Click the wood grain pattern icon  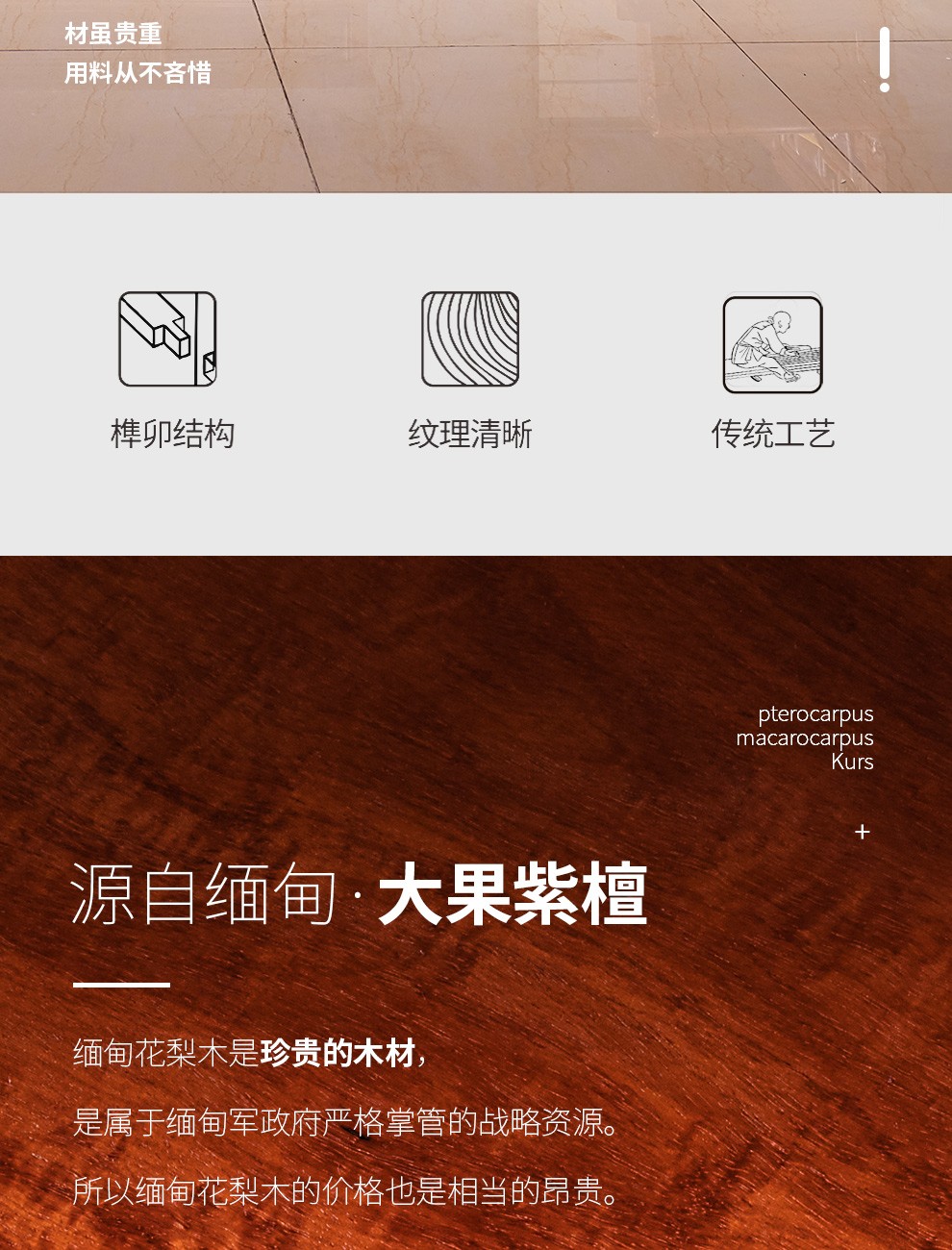470,339
